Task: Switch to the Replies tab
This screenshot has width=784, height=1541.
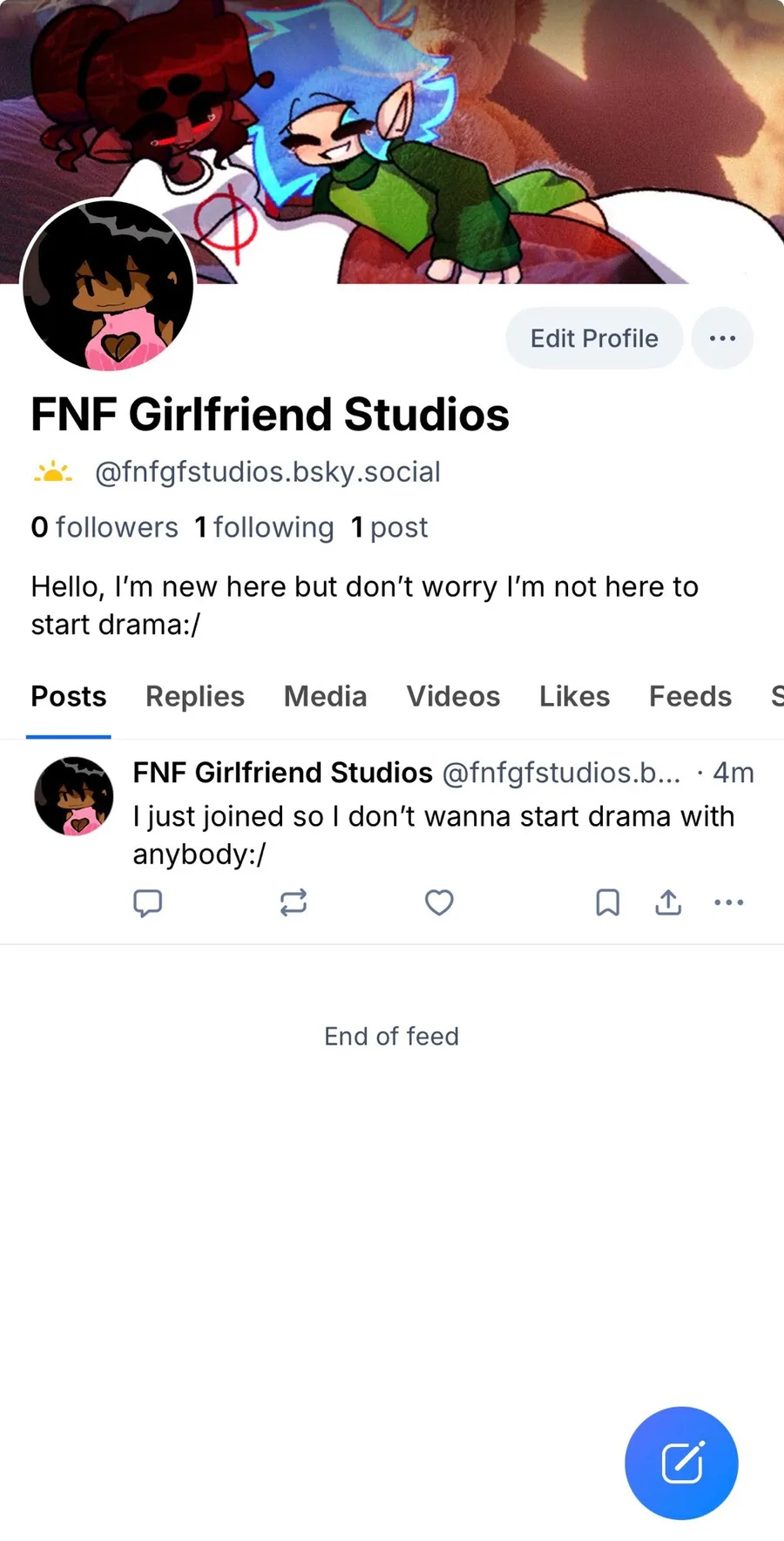Action: tap(194, 696)
